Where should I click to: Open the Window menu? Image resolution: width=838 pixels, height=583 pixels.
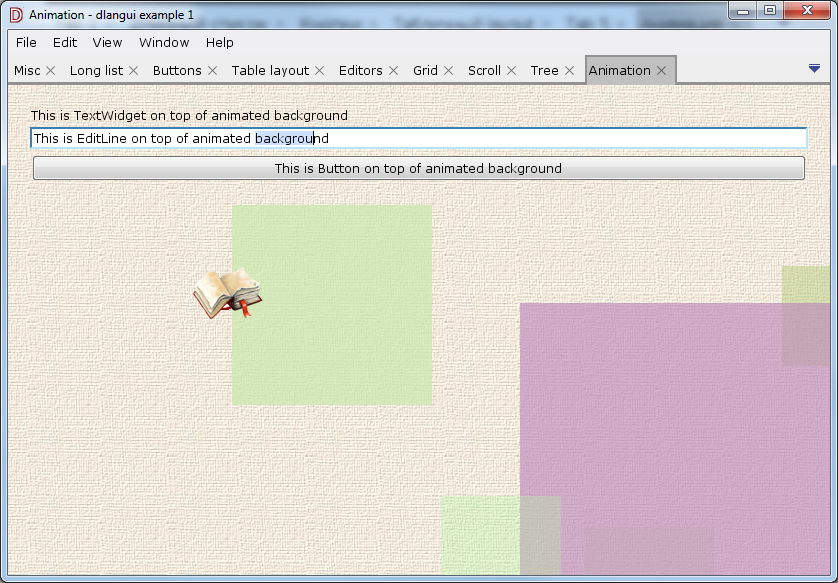(x=163, y=43)
